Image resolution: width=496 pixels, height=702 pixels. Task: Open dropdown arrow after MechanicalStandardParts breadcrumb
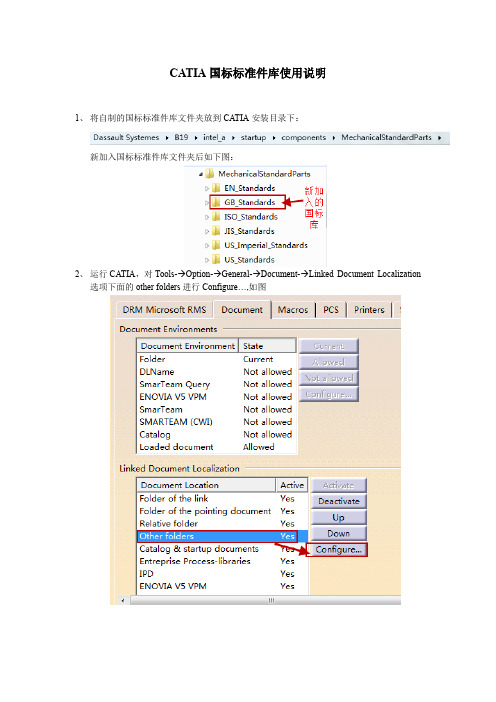pos(440,138)
